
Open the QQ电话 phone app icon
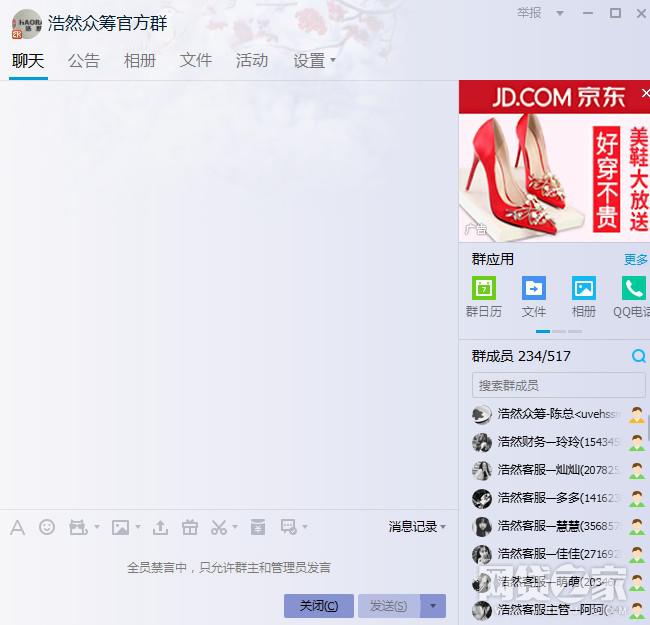coord(633,289)
